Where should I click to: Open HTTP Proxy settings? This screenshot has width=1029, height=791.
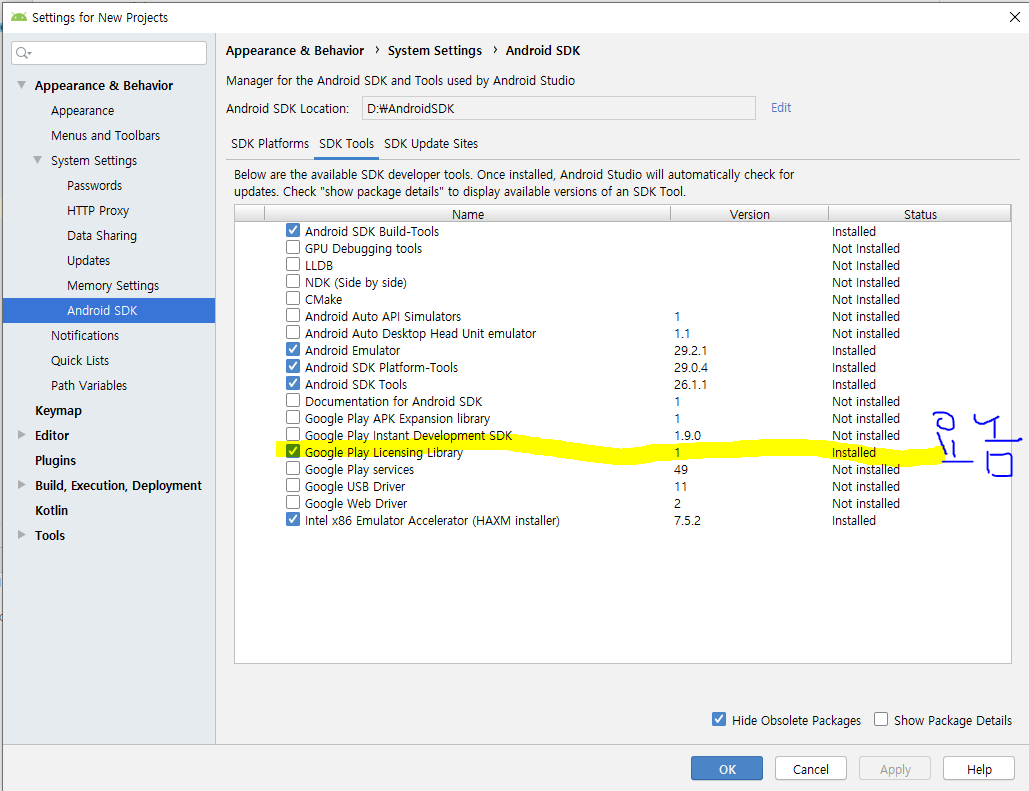(x=98, y=210)
